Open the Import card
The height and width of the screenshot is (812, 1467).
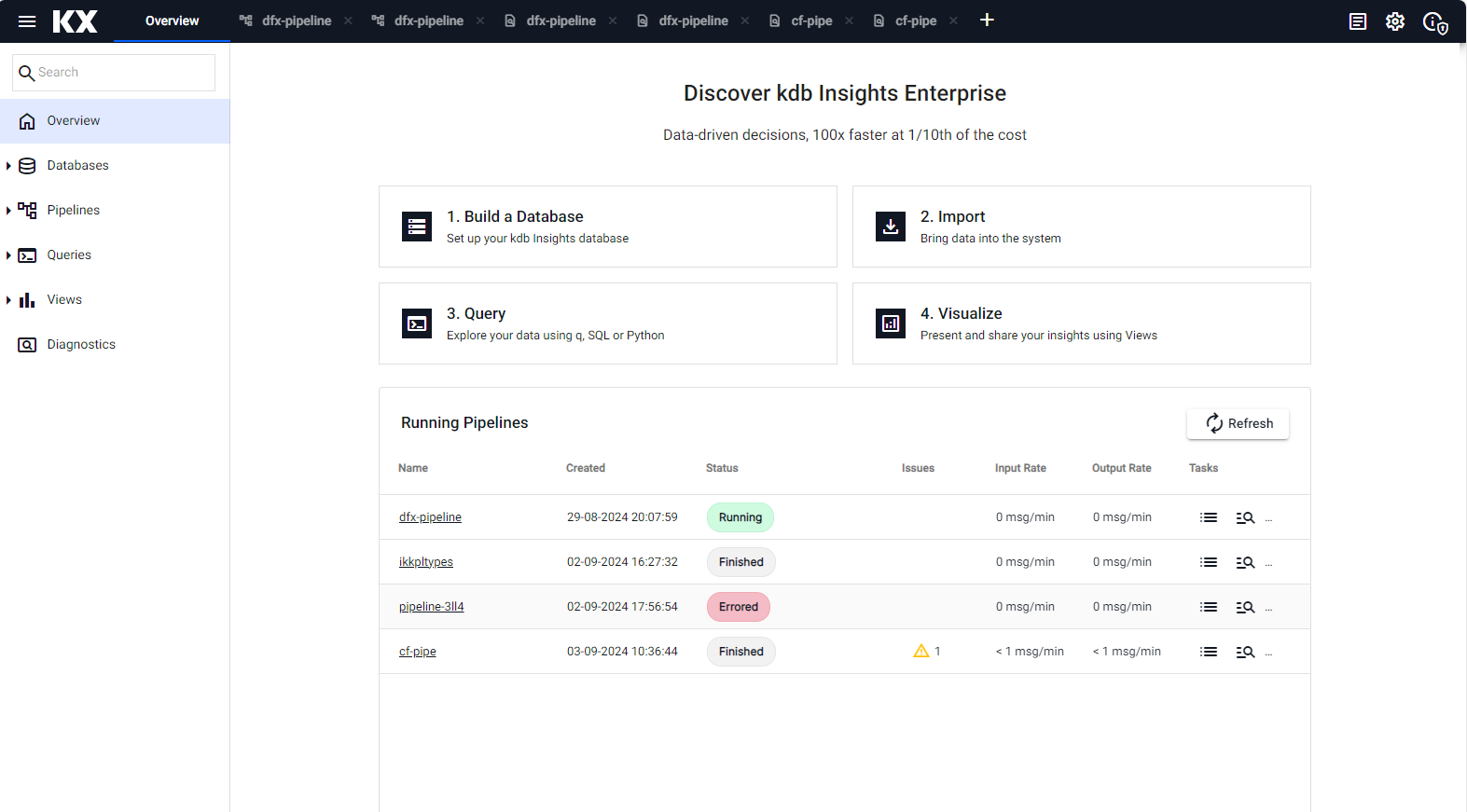(x=1082, y=227)
